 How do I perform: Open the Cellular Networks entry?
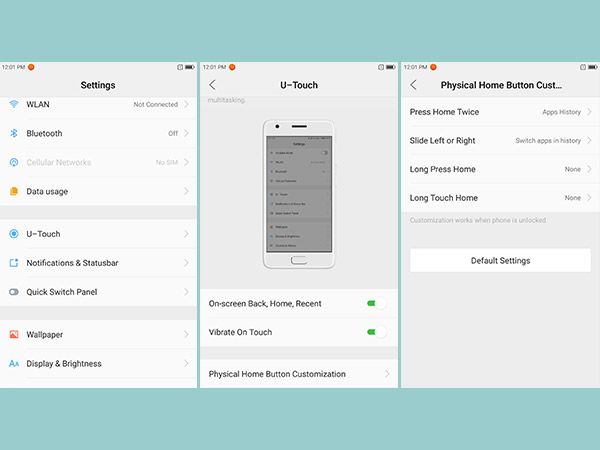click(x=97, y=162)
